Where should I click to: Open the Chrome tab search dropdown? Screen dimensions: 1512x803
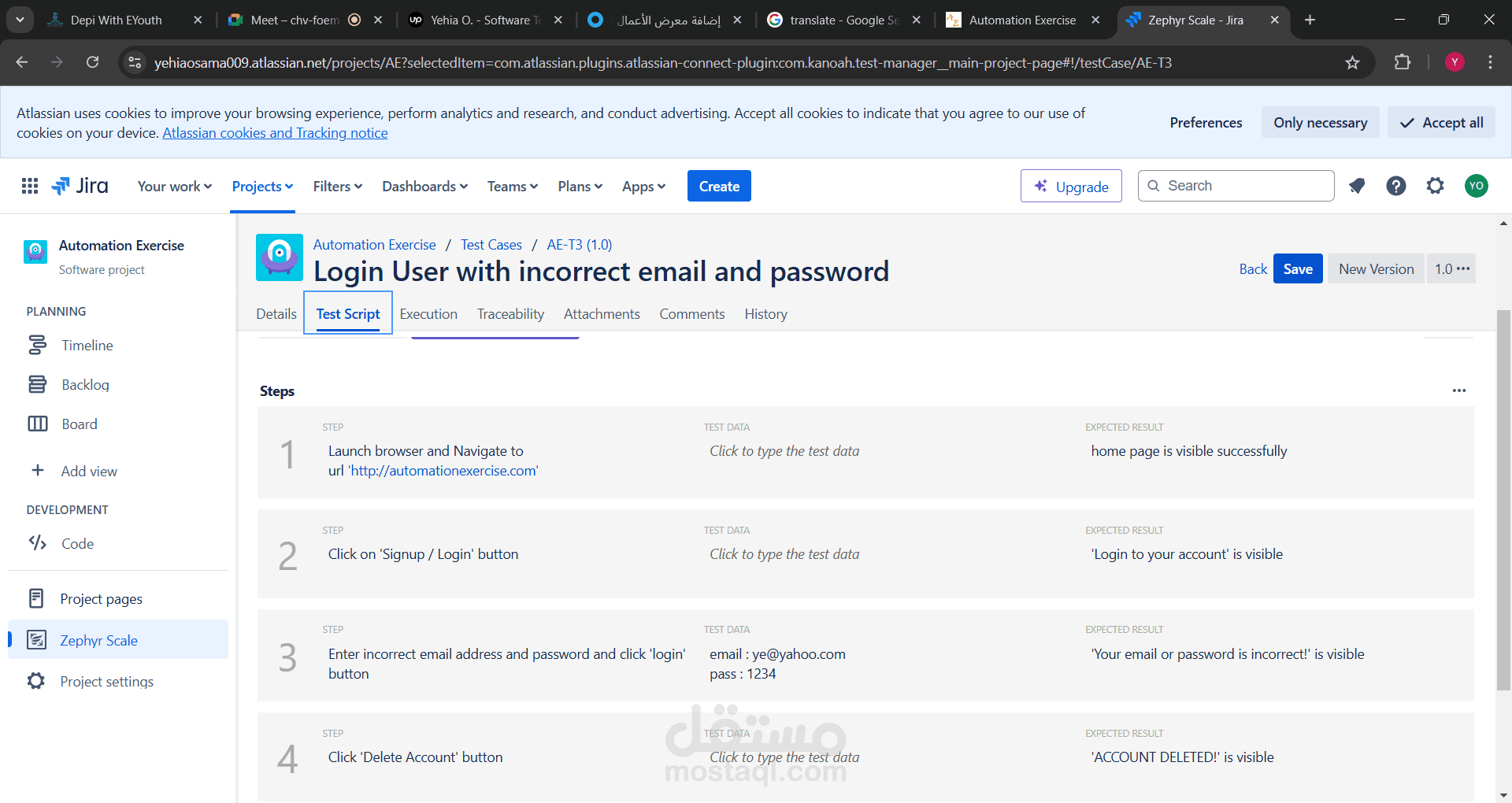20,20
